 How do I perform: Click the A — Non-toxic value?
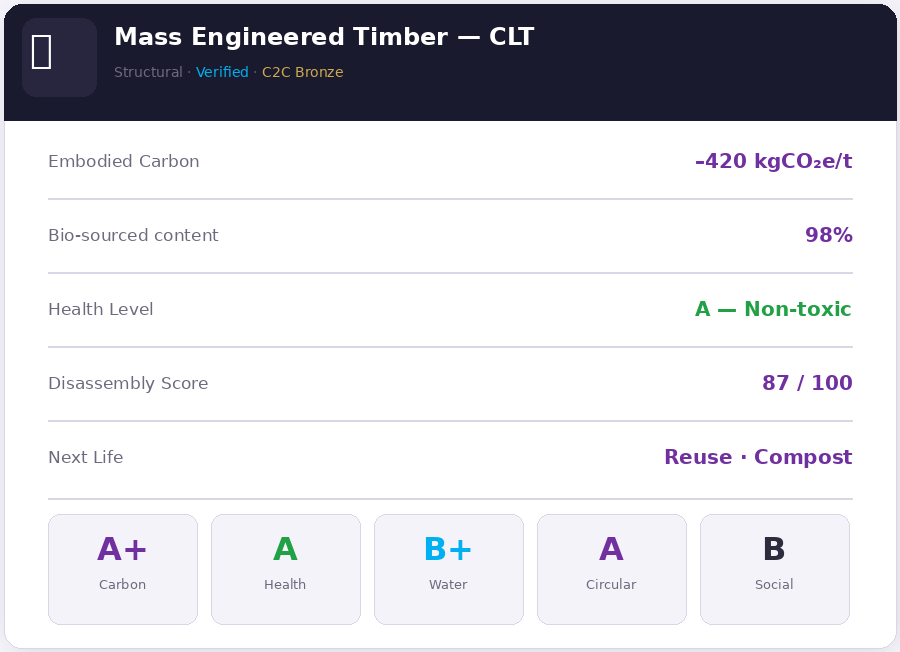pyautogui.click(x=773, y=309)
